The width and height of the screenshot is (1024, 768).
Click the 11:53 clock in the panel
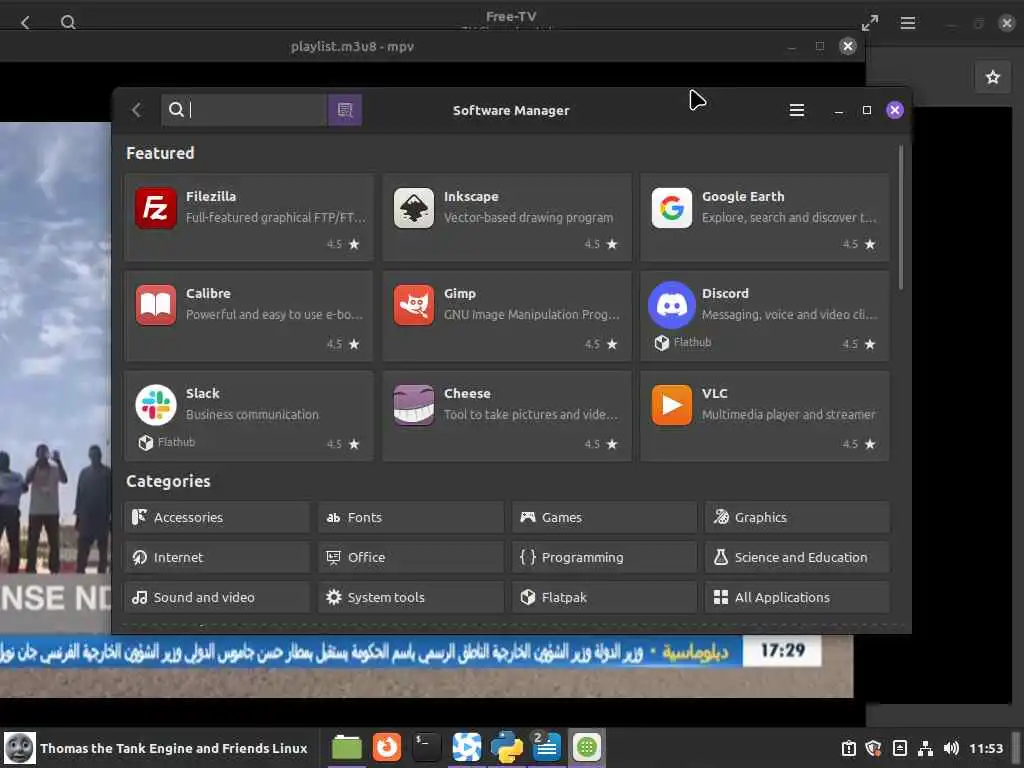[985, 748]
